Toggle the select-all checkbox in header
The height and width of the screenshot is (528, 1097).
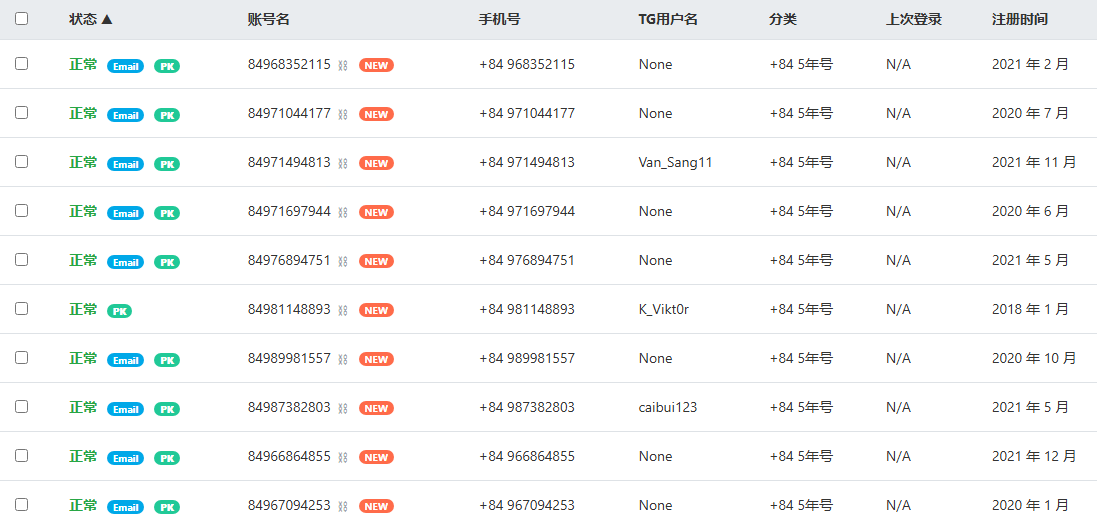[22, 19]
